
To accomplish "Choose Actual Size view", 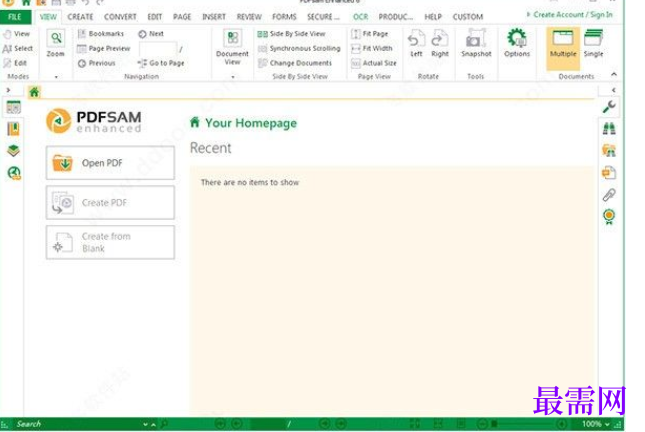I will (374, 63).
